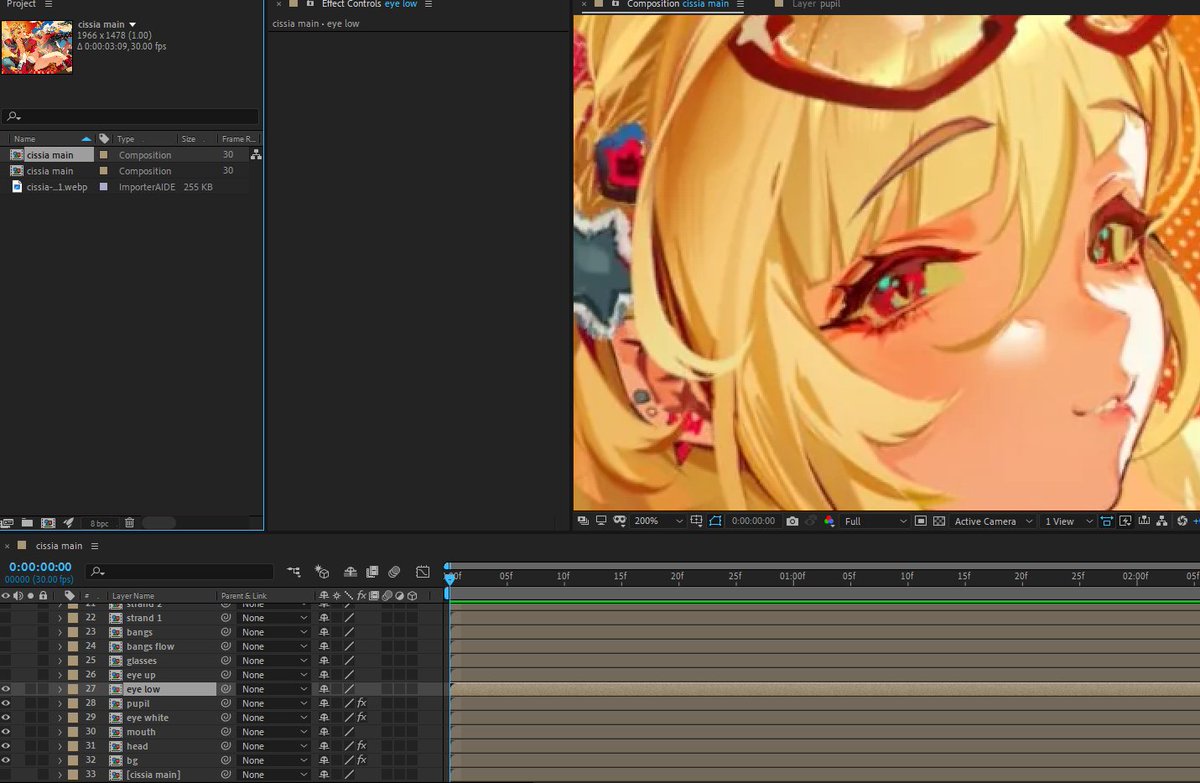
Task: Open grid and guide options icon
Action: [697, 521]
